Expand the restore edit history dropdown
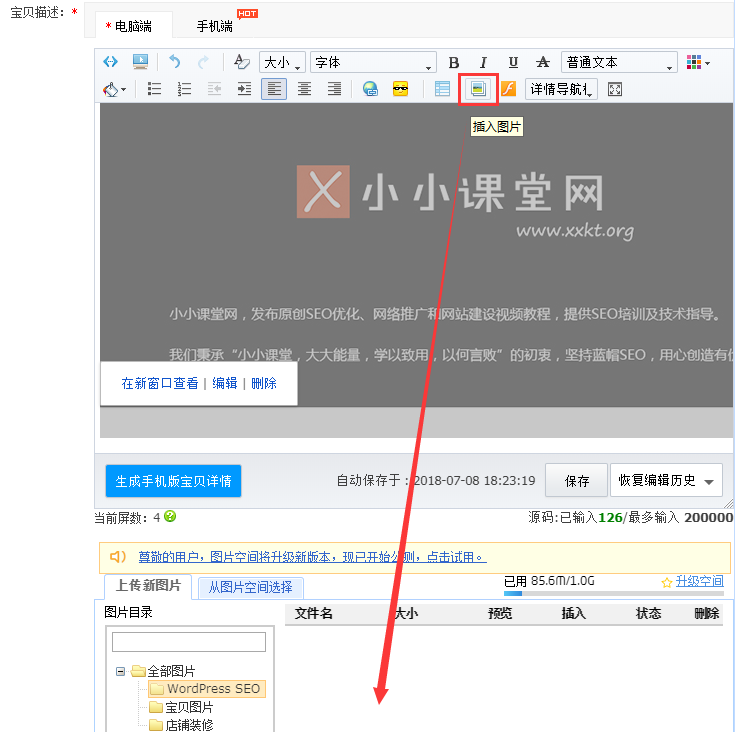Screen dimensions: 738x732 [x=666, y=480]
